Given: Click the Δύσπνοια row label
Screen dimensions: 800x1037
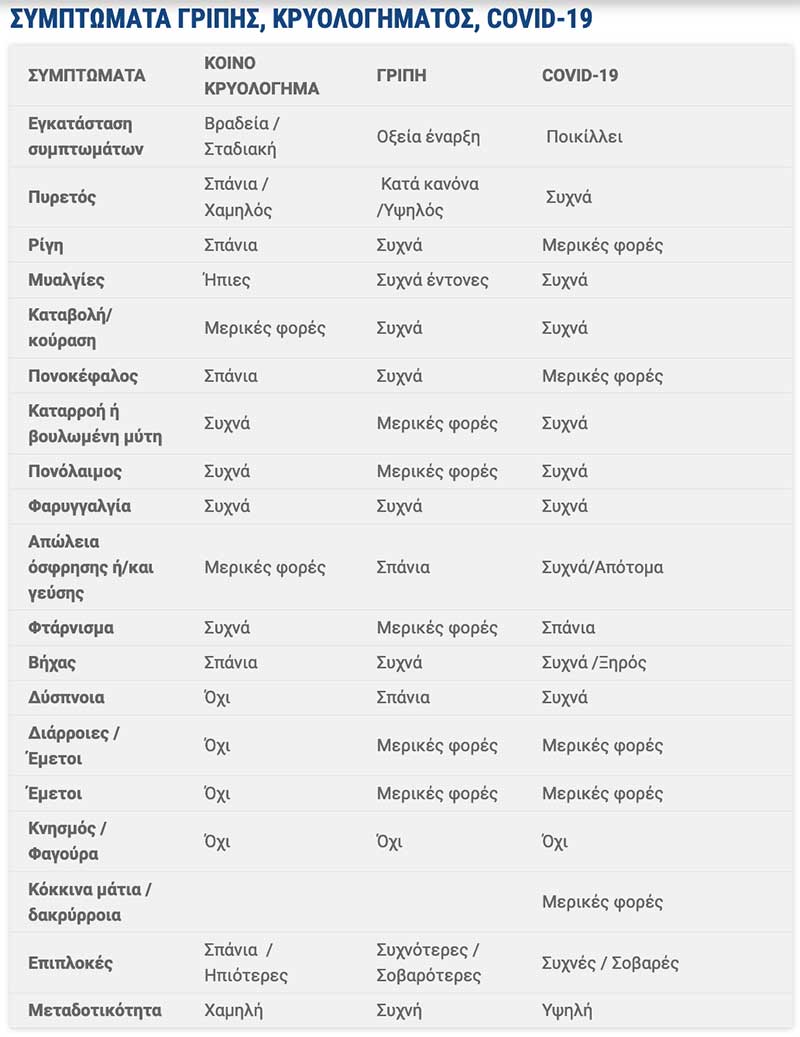Looking at the screenshot, I should [66, 697].
